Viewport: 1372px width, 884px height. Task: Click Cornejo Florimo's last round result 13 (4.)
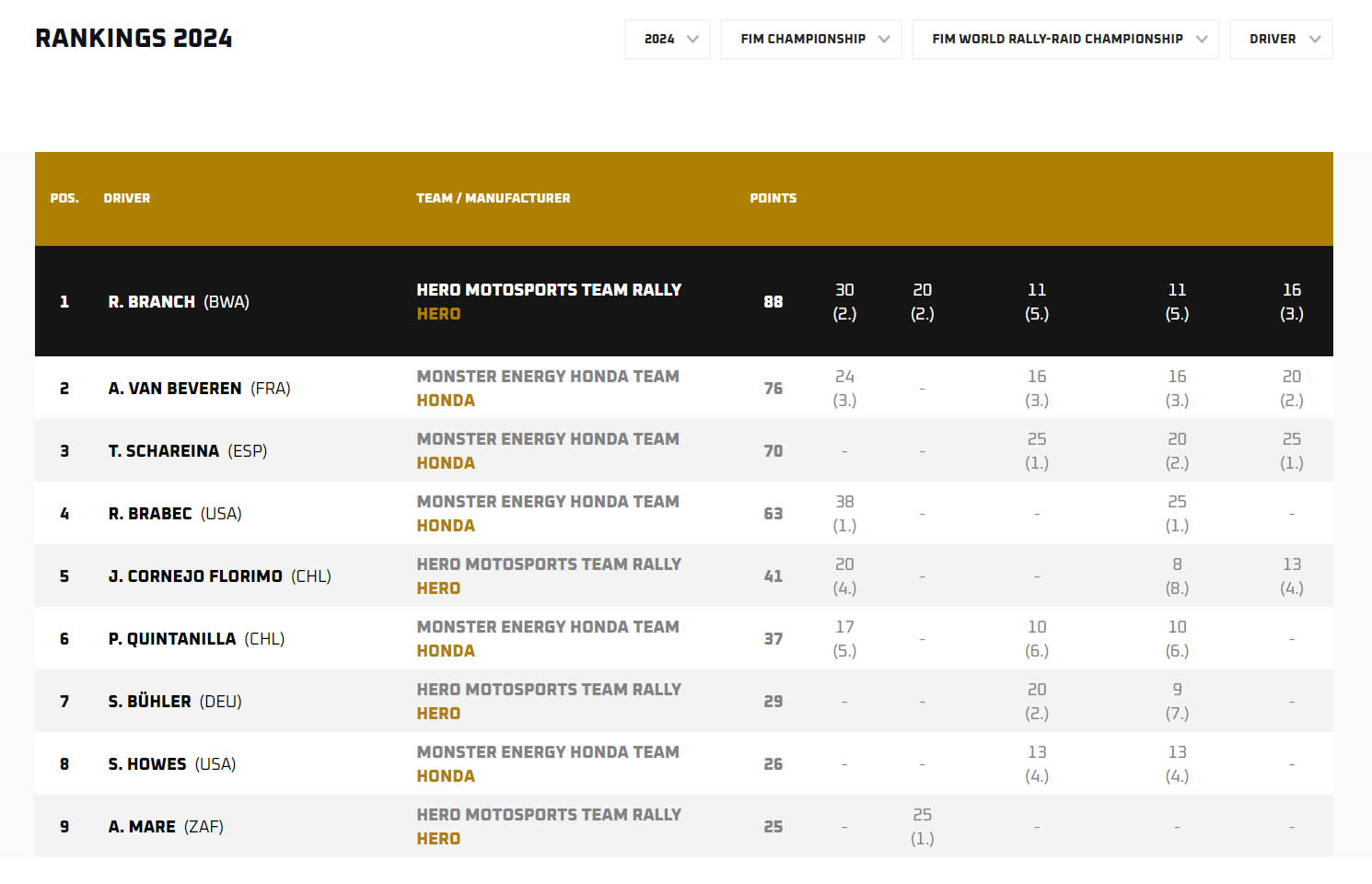point(1292,576)
